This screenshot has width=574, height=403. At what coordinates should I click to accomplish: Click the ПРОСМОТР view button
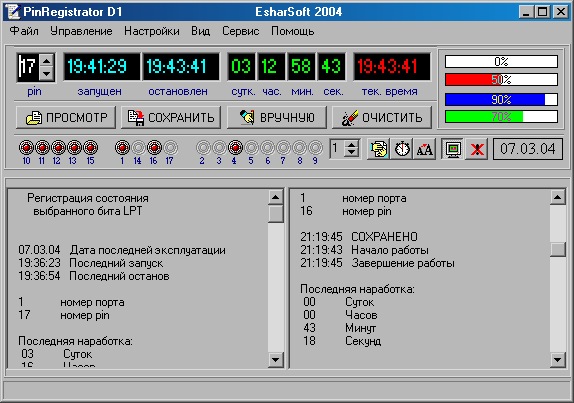point(66,117)
